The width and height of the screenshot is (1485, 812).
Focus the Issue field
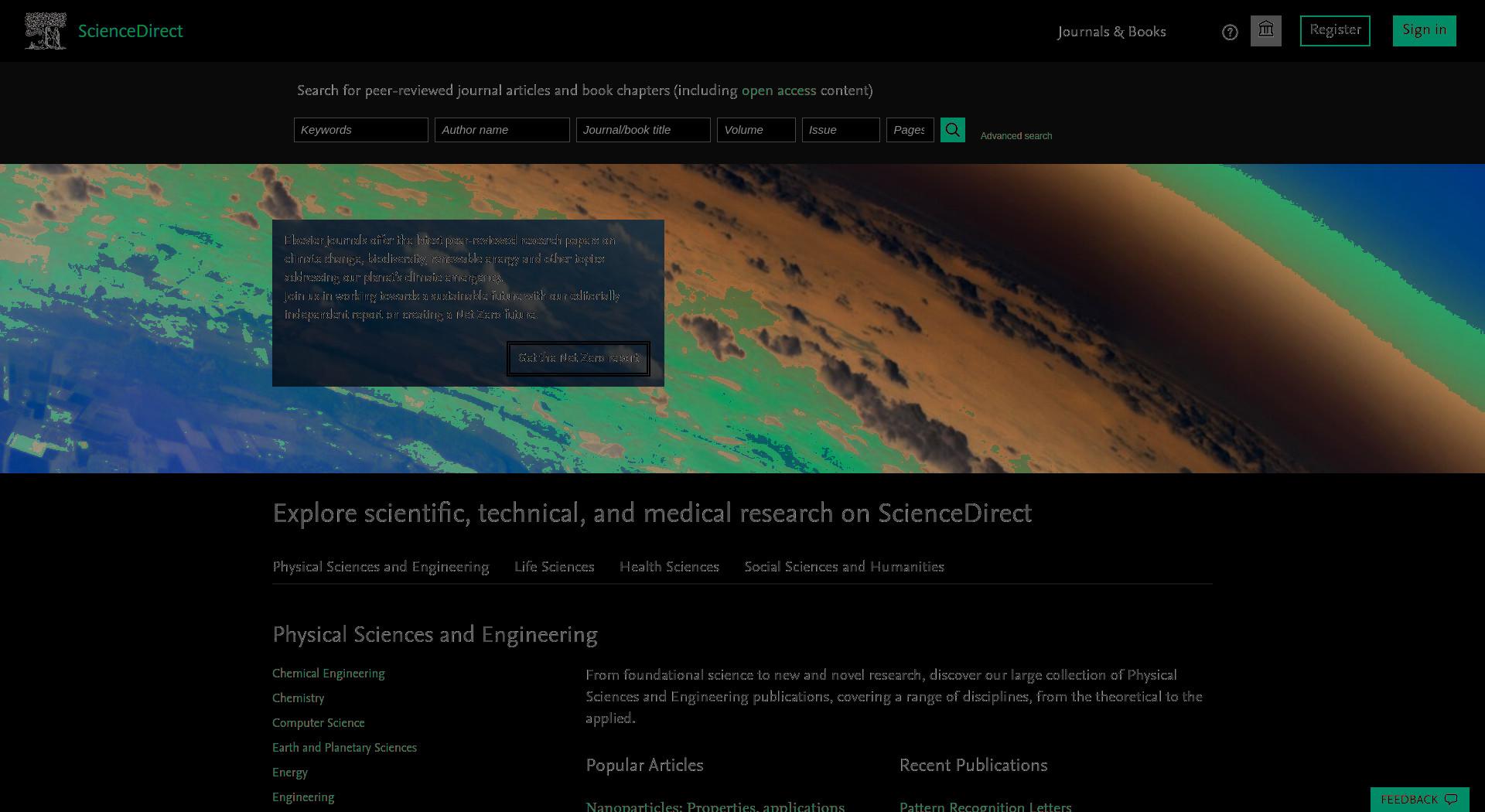[x=841, y=130]
